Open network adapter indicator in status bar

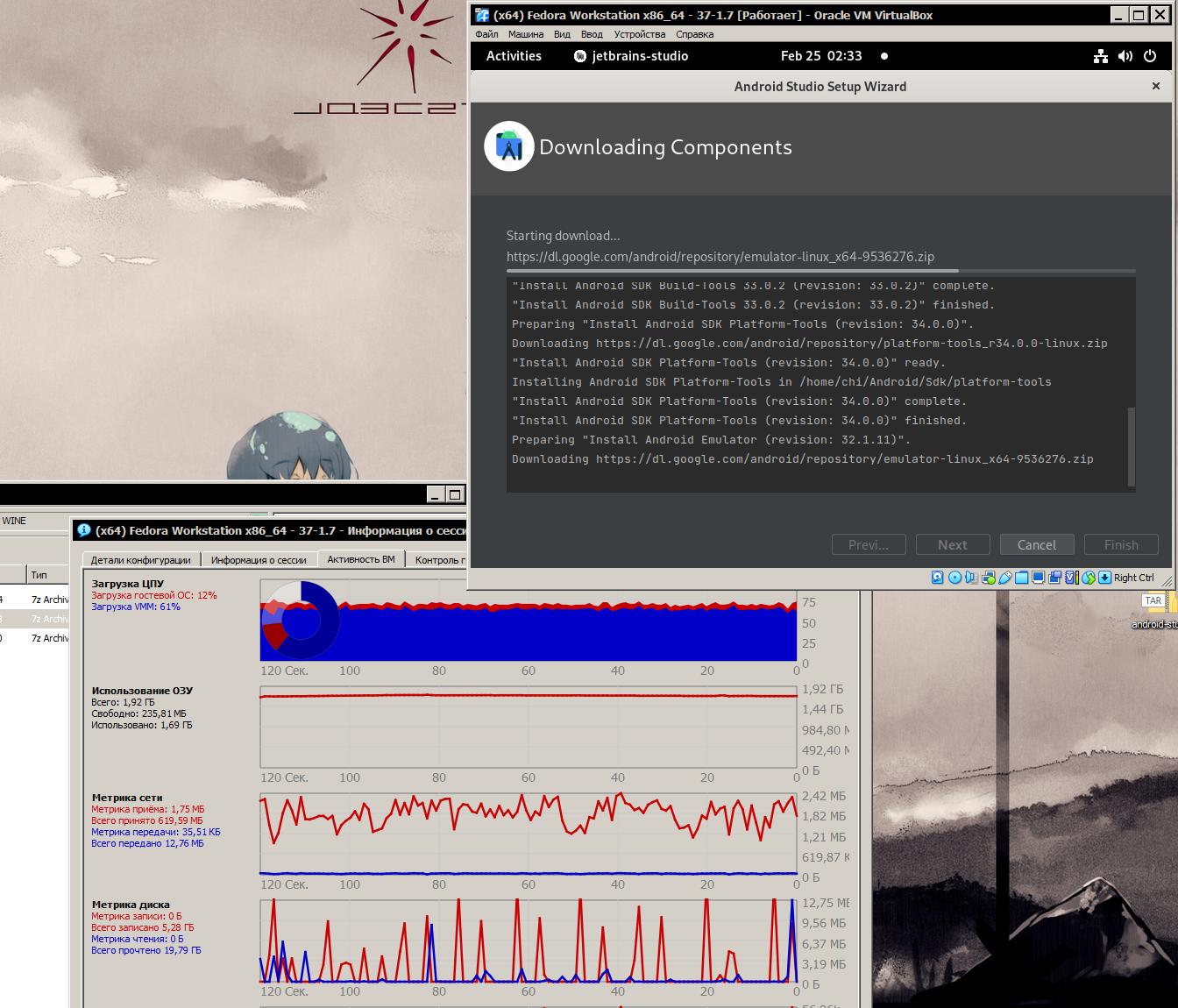pyautogui.click(x=989, y=578)
